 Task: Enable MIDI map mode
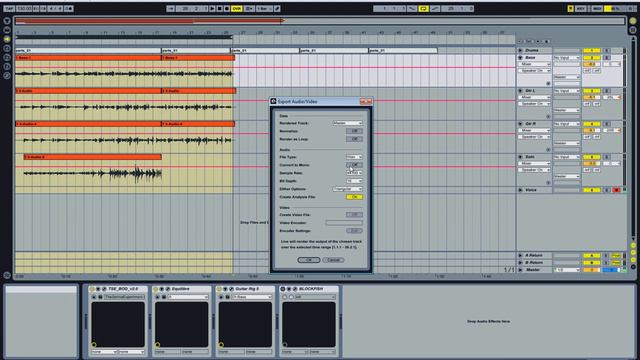[597, 9]
